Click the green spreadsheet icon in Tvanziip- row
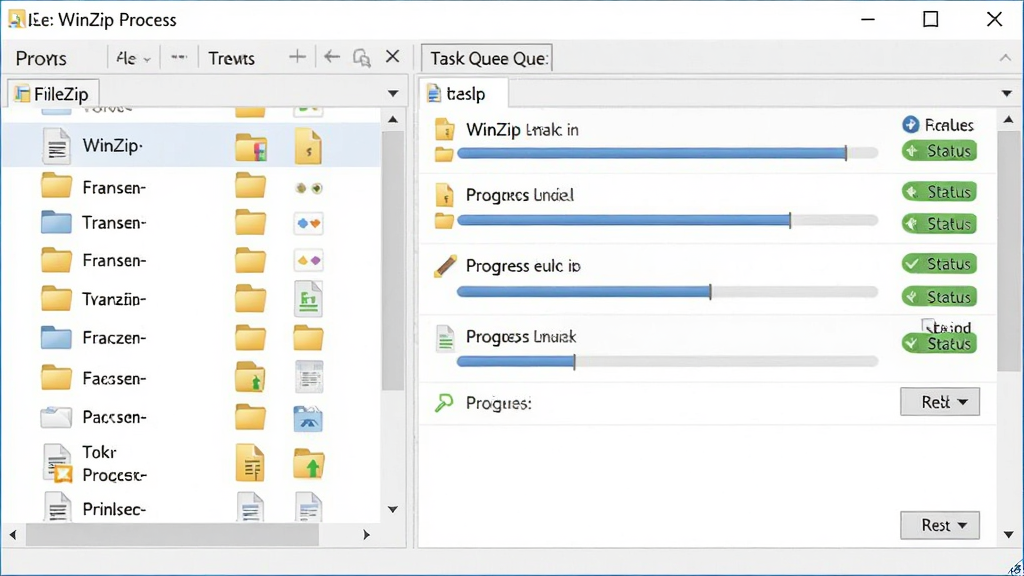The width and height of the screenshot is (1024, 576). tap(308, 298)
